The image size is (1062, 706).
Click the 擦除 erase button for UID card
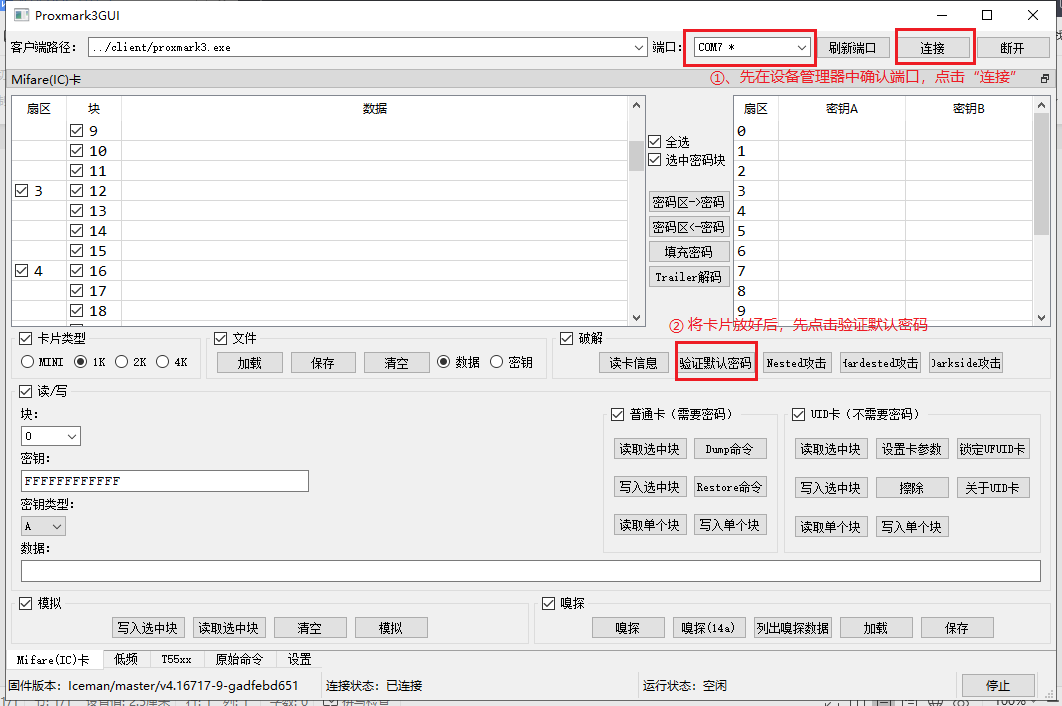(x=912, y=487)
